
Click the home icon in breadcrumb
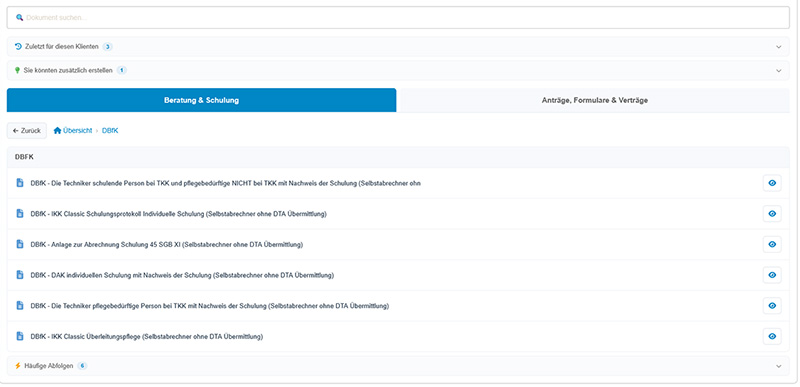(x=57, y=131)
